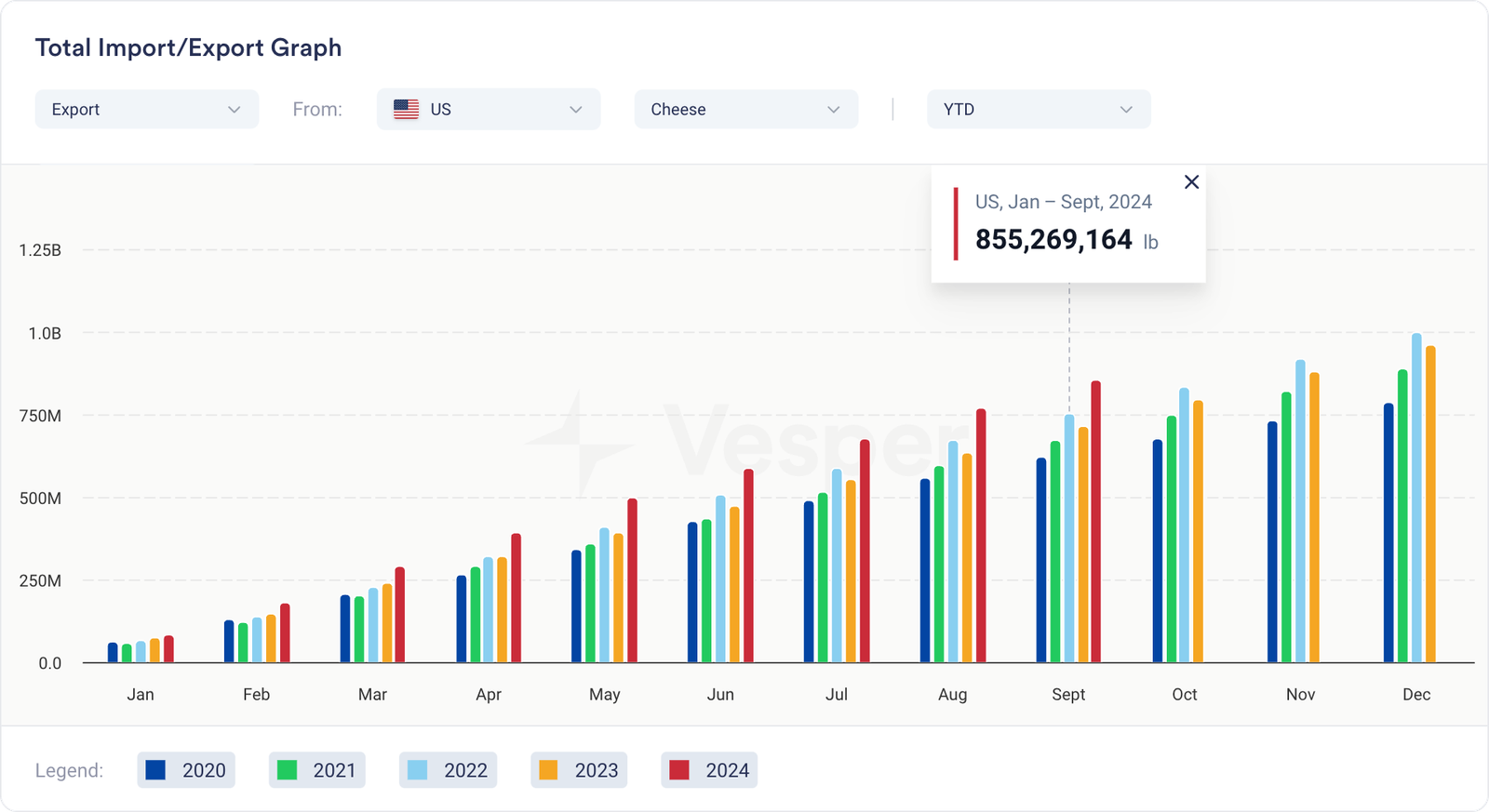Viewport: 1489px width, 812px height.
Task: Click the red 2024 legend swatch
Action: pos(679,770)
